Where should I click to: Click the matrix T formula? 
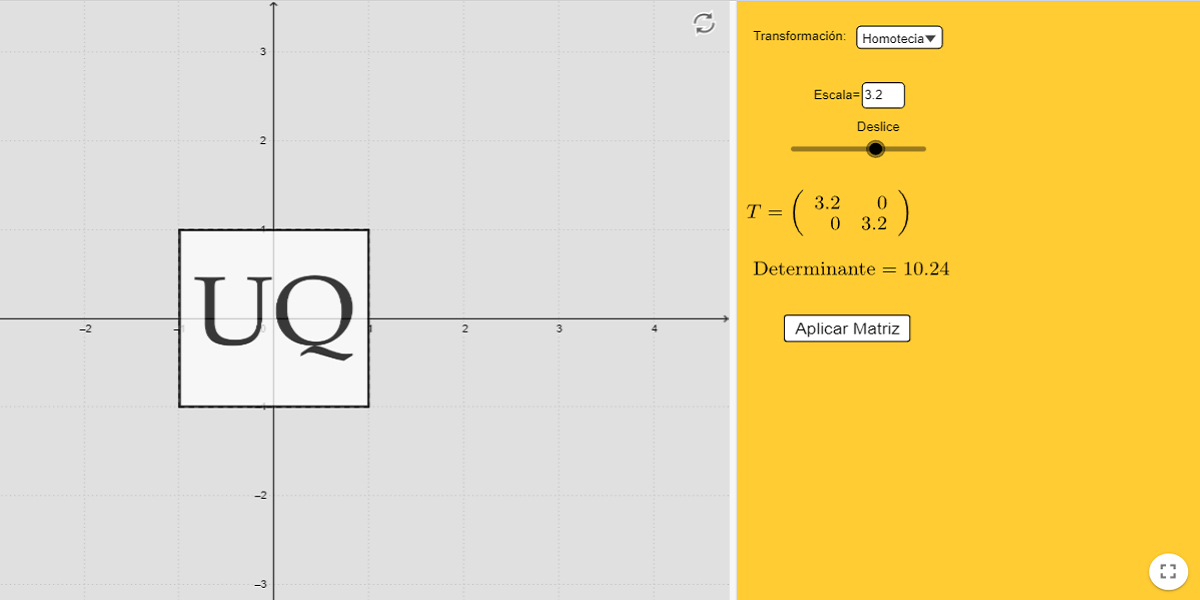tap(829, 213)
